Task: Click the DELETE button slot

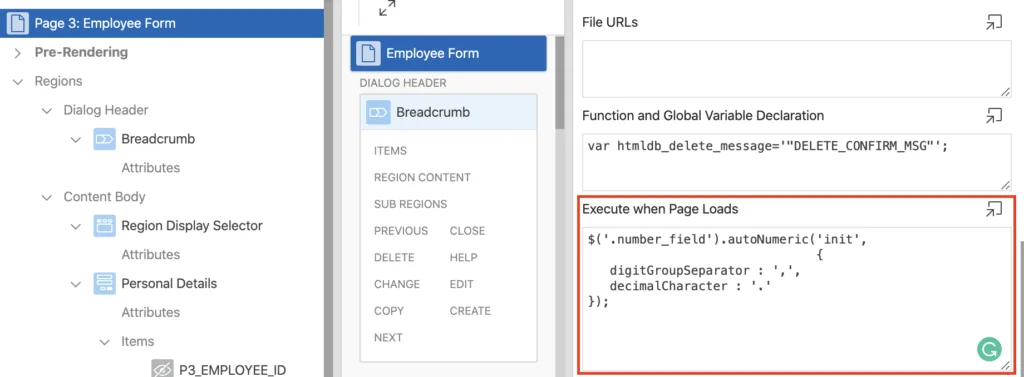Action: [394, 257]
